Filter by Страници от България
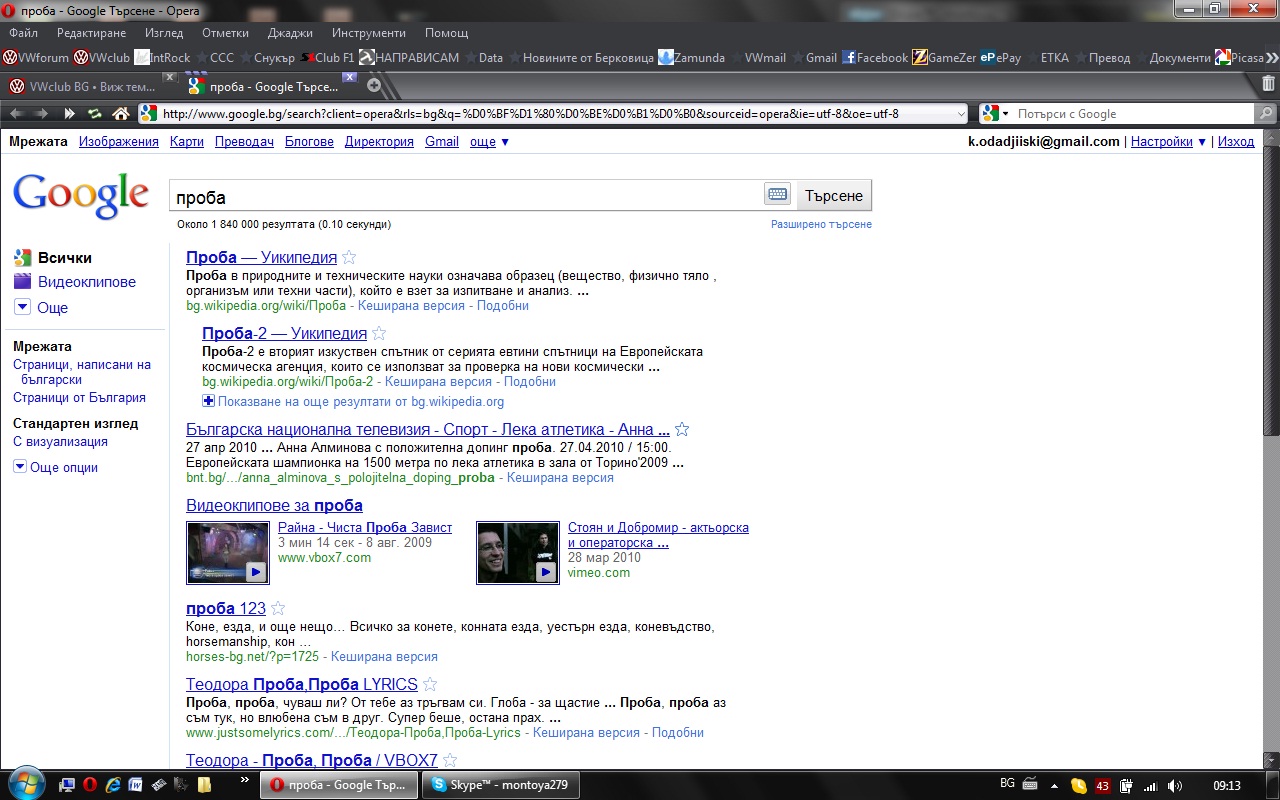Viewport: 1280px width, 800px height. point(79,397)
